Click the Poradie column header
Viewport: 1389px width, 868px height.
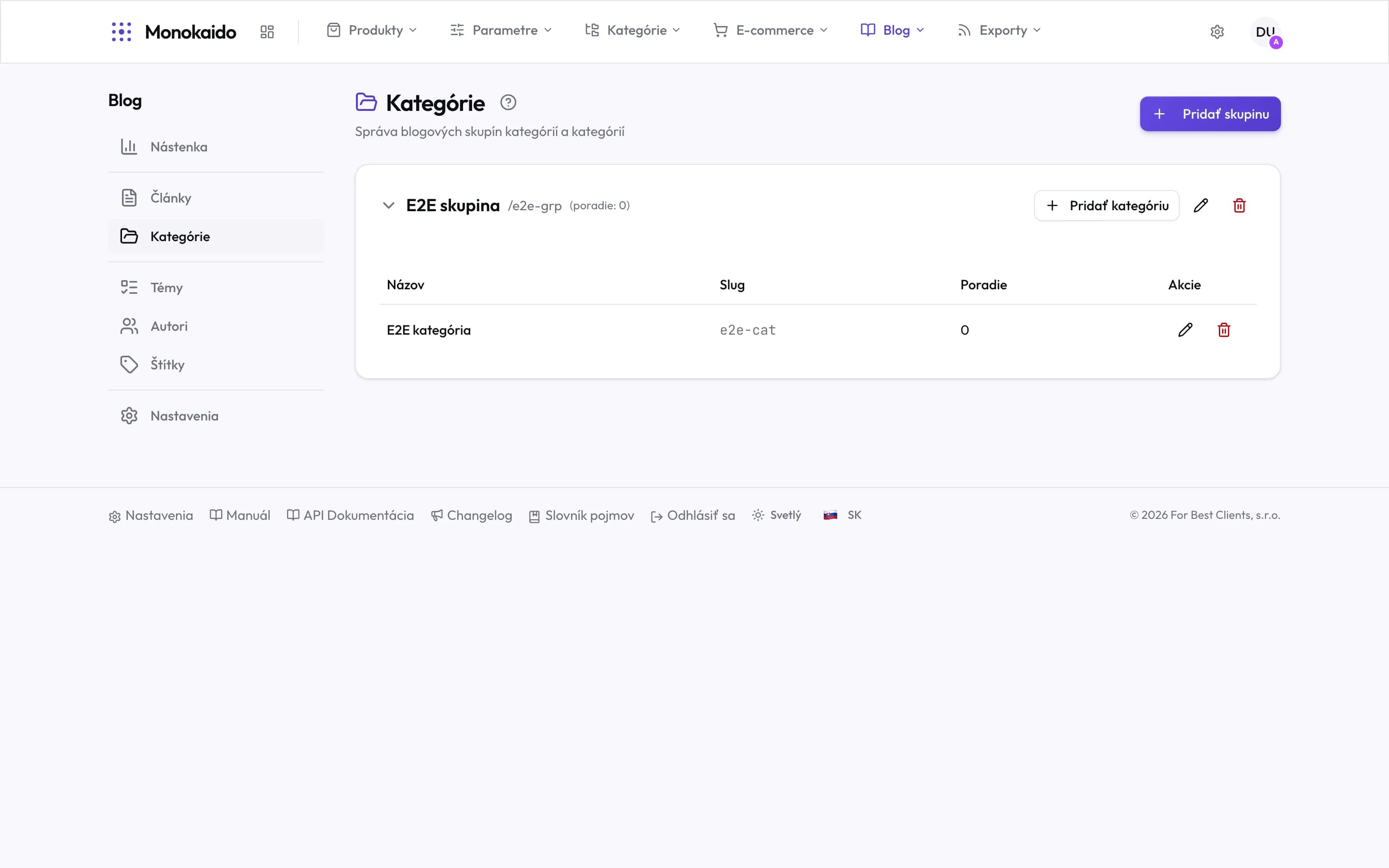[x=984, y=285]
